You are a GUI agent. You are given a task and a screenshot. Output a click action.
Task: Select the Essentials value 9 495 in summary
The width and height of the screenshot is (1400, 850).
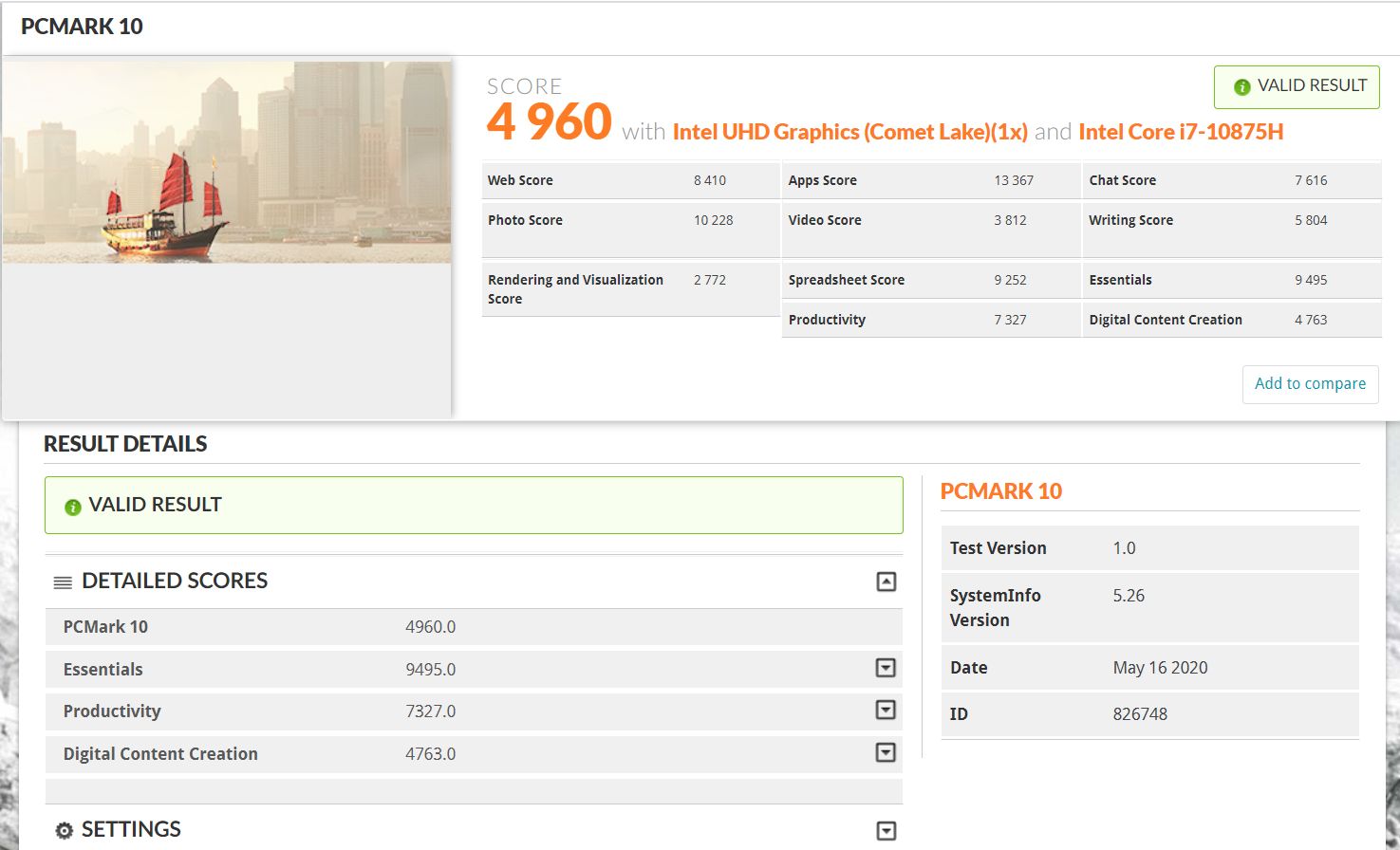coord(1311,280)
